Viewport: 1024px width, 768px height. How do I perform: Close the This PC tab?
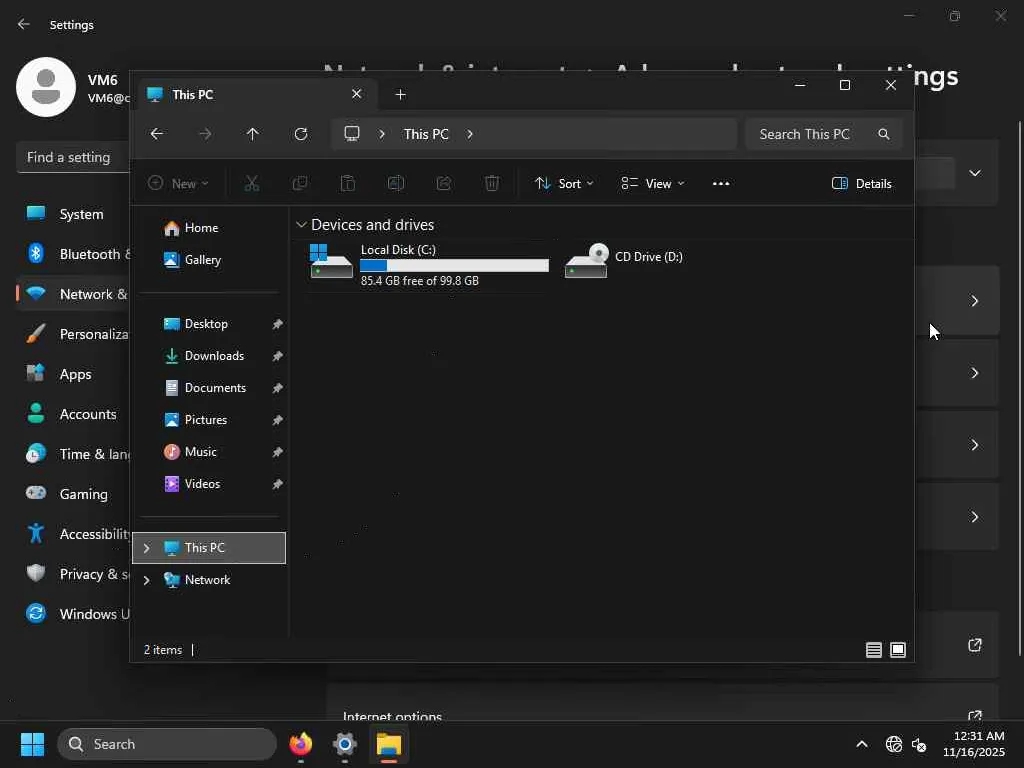pos(357,94)
